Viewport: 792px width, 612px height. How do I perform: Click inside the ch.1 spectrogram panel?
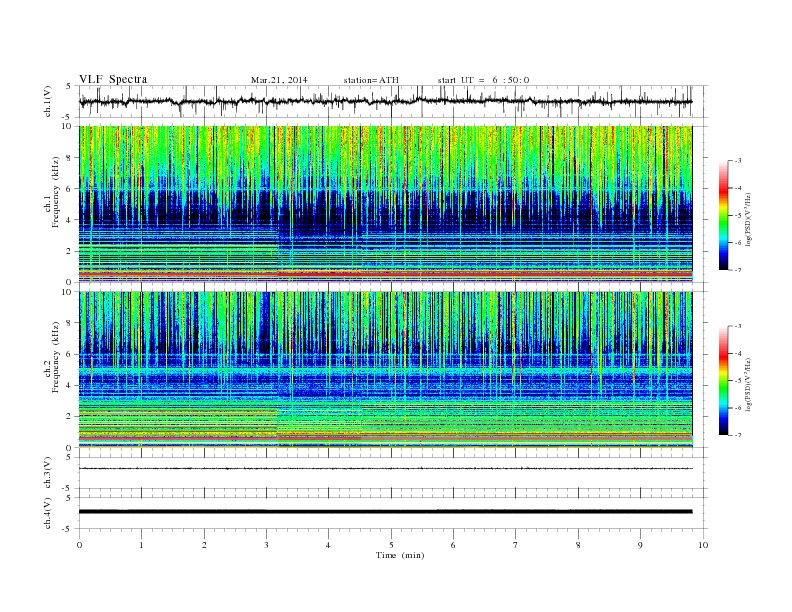coord(386,204)
